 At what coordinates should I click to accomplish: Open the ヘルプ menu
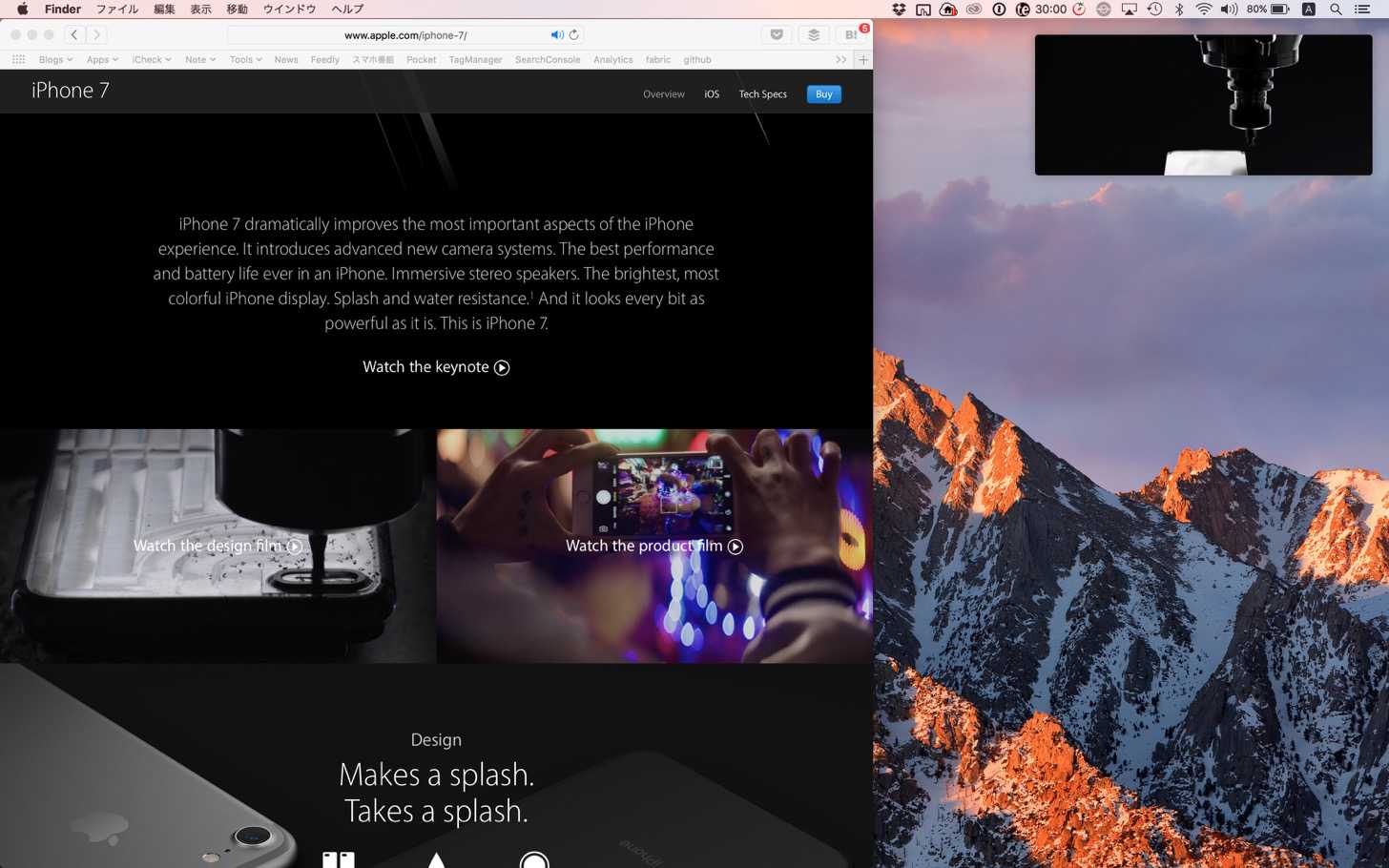[347, 10]
